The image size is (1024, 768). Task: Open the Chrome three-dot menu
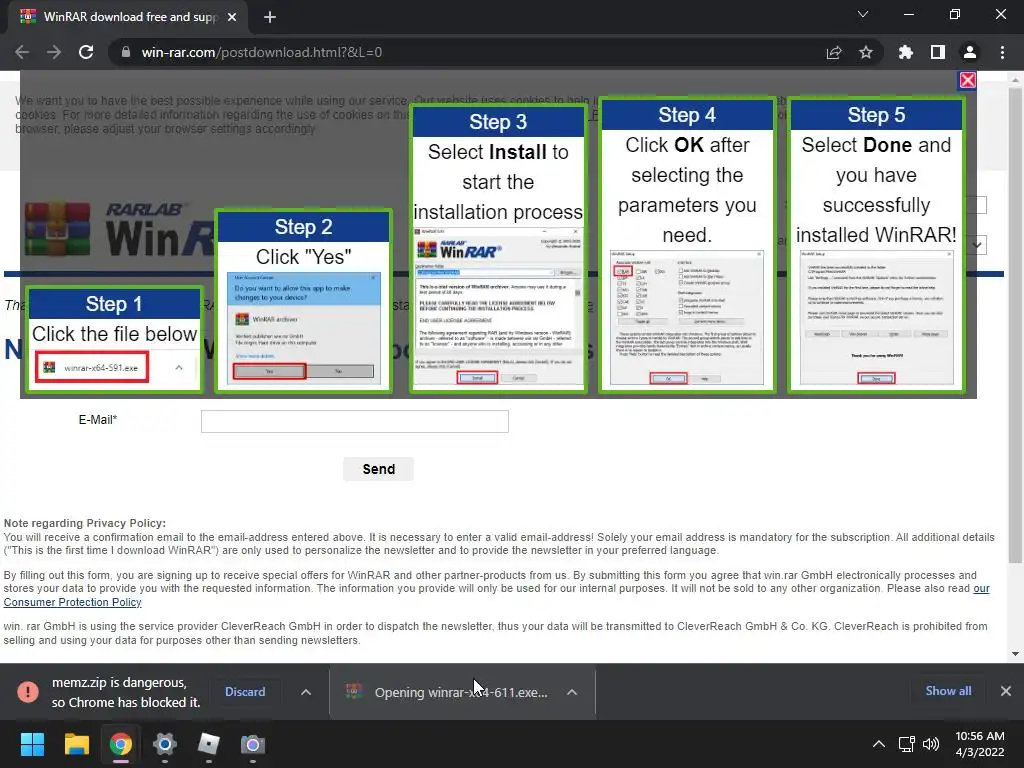(x=1002, y=52)
